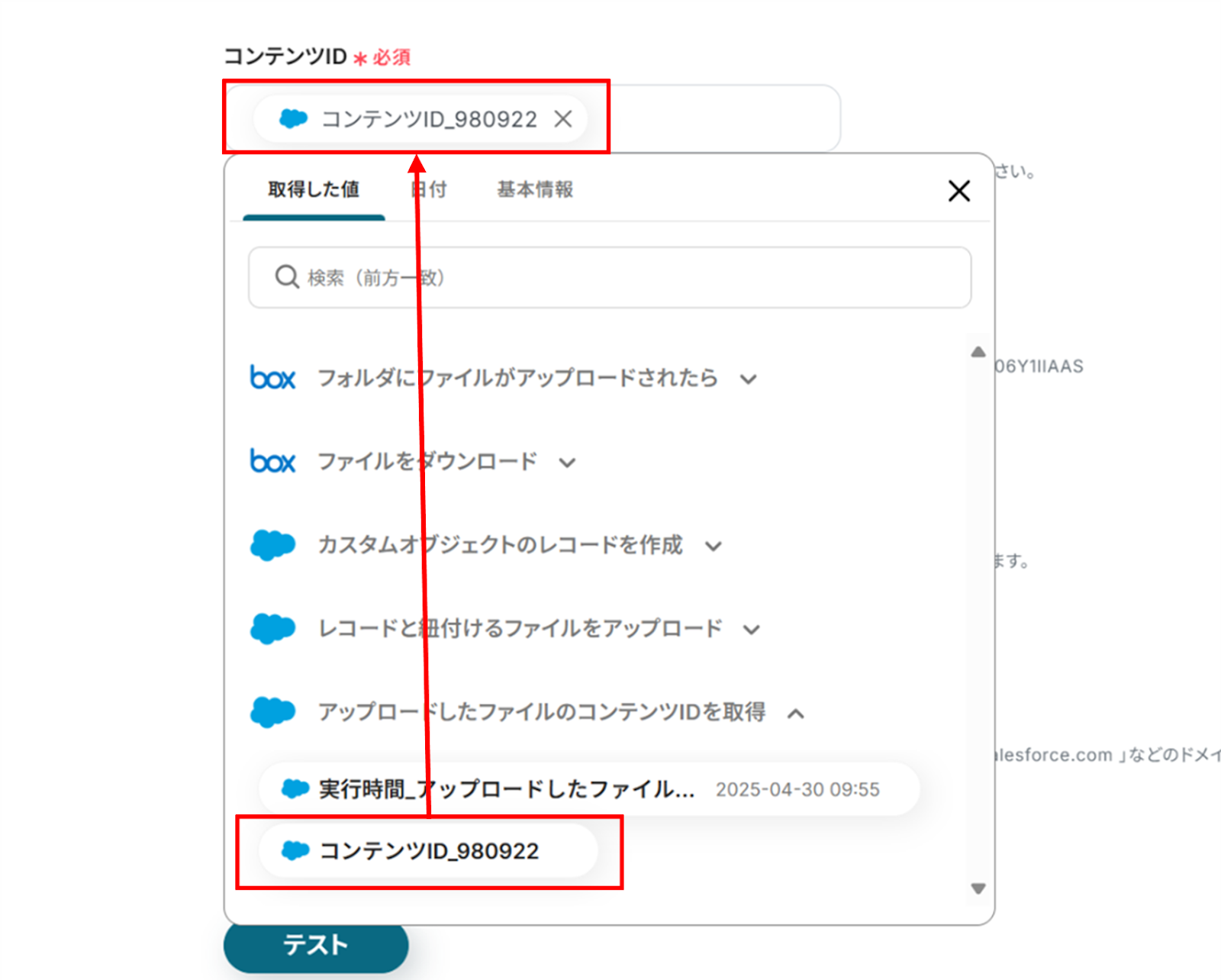This screenshot has width=1221, height=980.
Task: Click the ファイルをダウンロード label
Action: coord(427,462)
